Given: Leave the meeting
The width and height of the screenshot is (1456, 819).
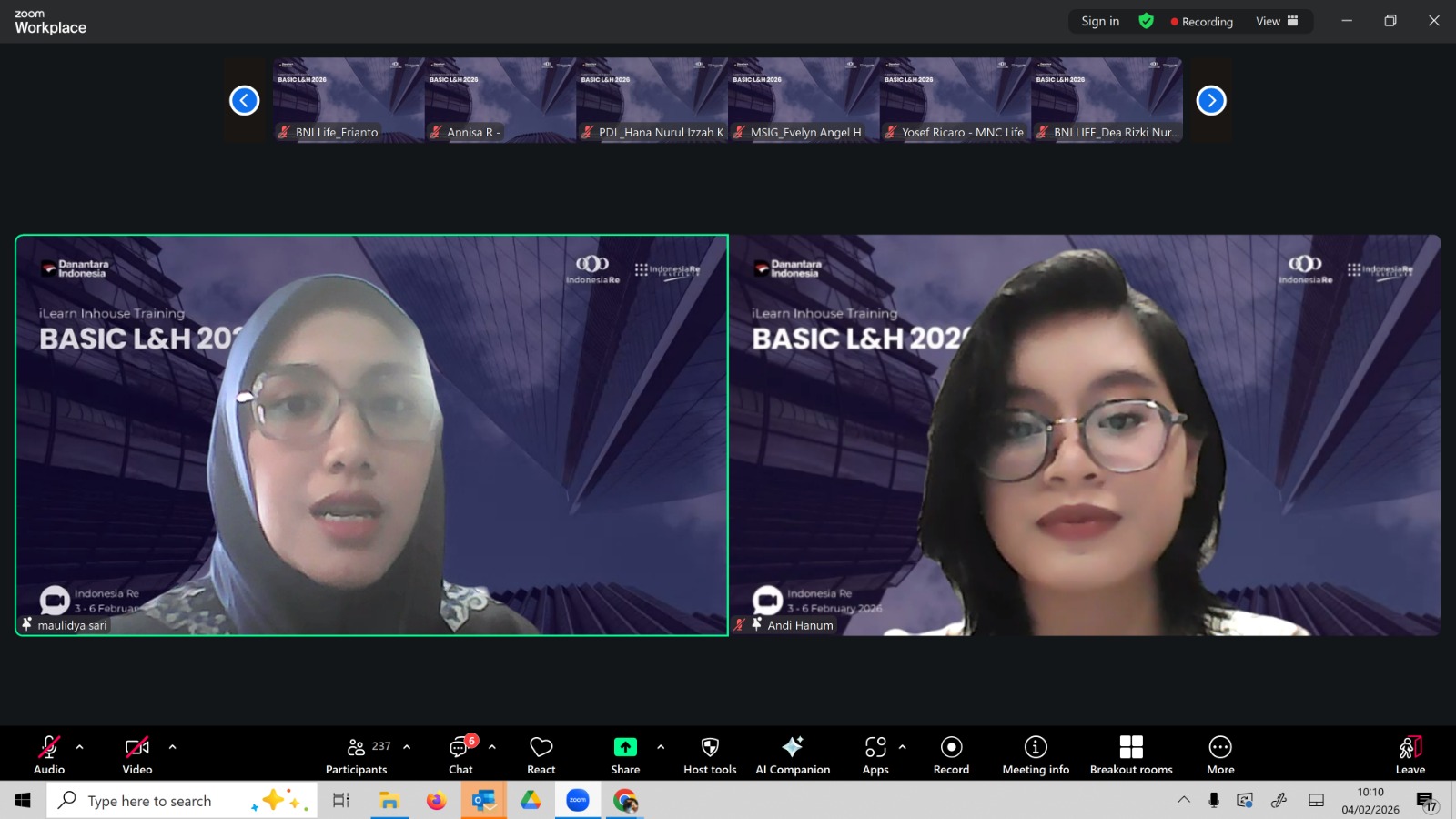Looking at the screenshot, I should tap(1410, 754).
